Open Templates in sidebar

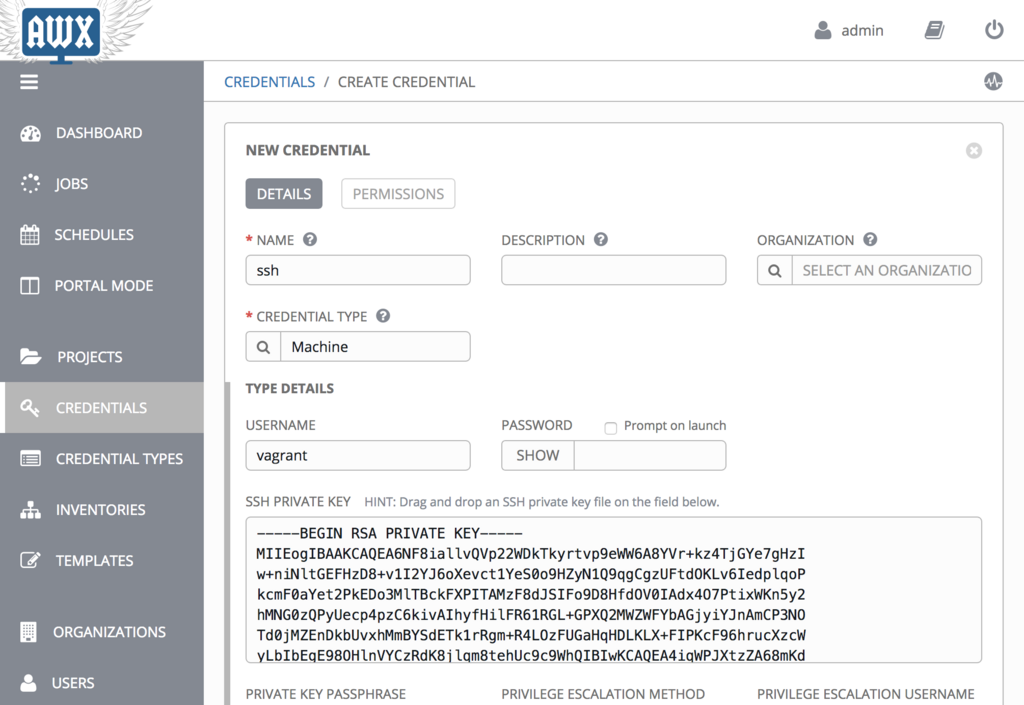tap(102, 561)
